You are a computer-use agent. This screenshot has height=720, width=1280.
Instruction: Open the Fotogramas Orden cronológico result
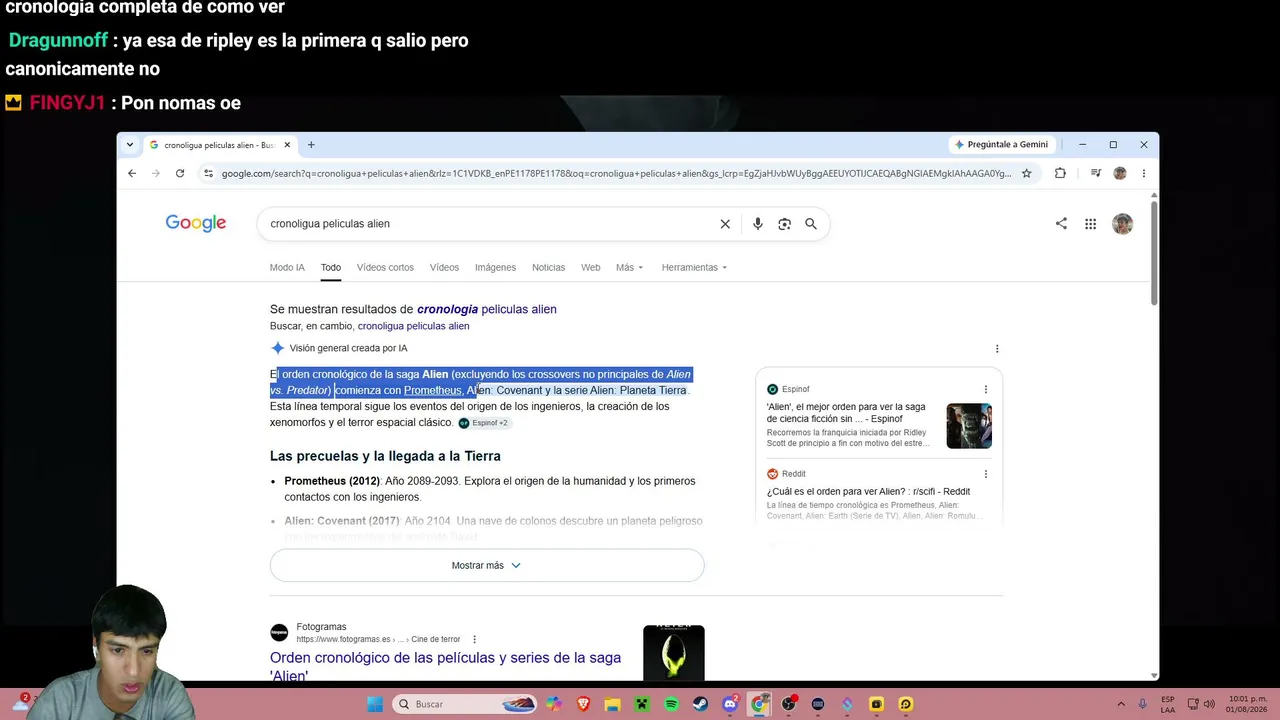(445, 666)
